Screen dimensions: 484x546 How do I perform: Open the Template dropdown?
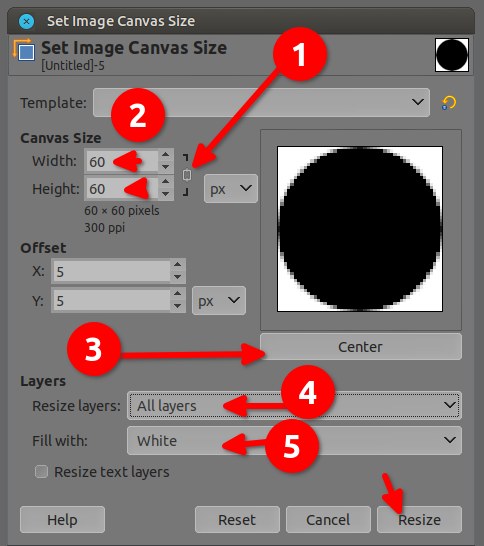tap(261, 102)
